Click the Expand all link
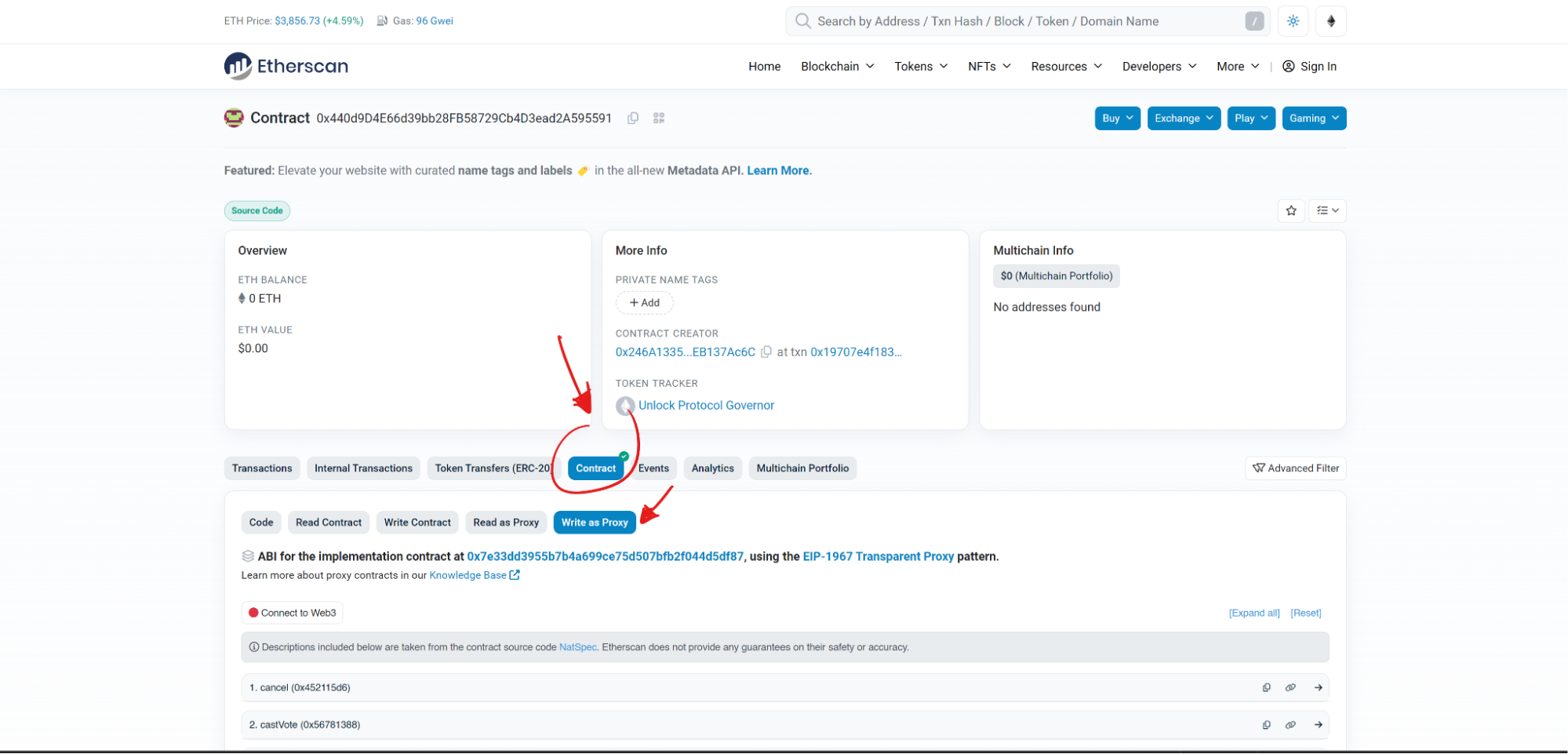 click(x=1254, y=613)
